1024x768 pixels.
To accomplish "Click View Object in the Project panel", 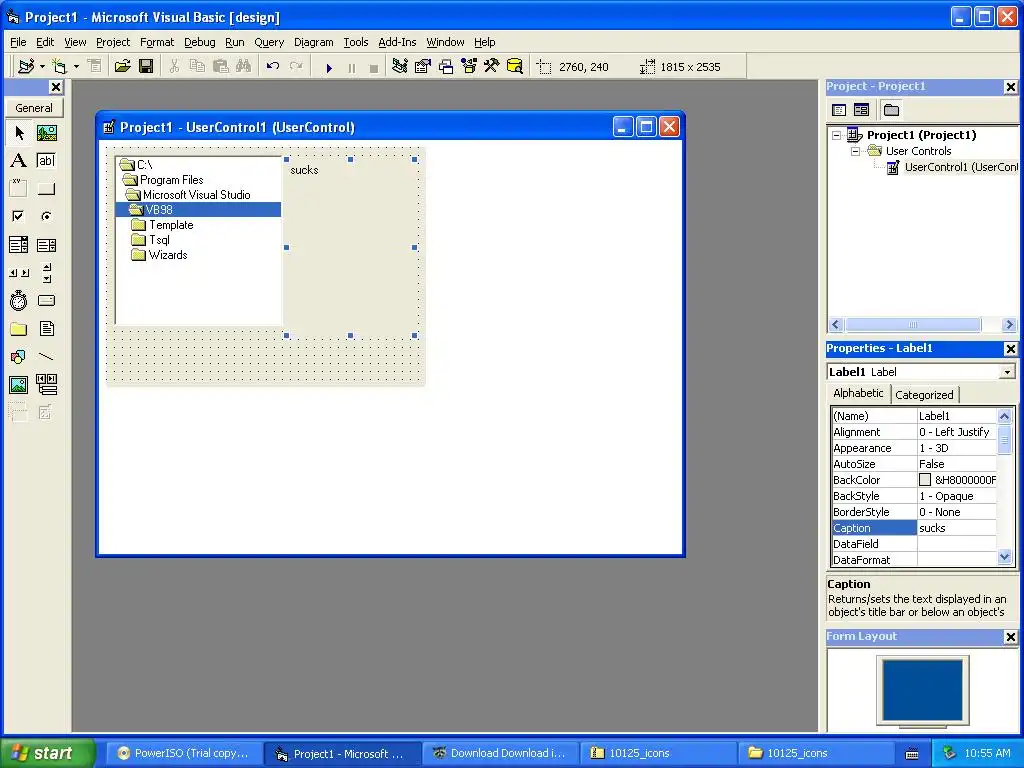I will pyautogui.click(x=861, y=110).
